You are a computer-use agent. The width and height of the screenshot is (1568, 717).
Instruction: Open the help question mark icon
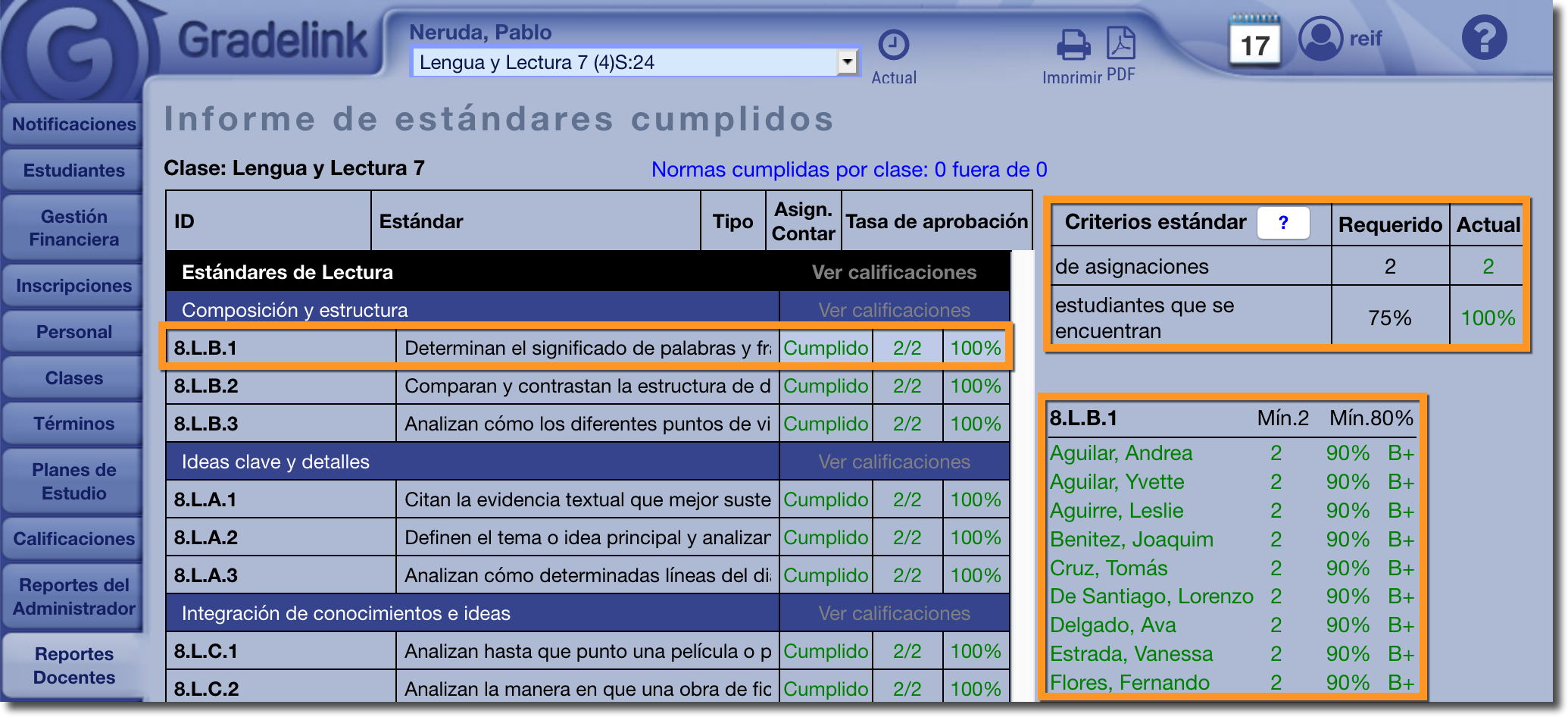1484,37
